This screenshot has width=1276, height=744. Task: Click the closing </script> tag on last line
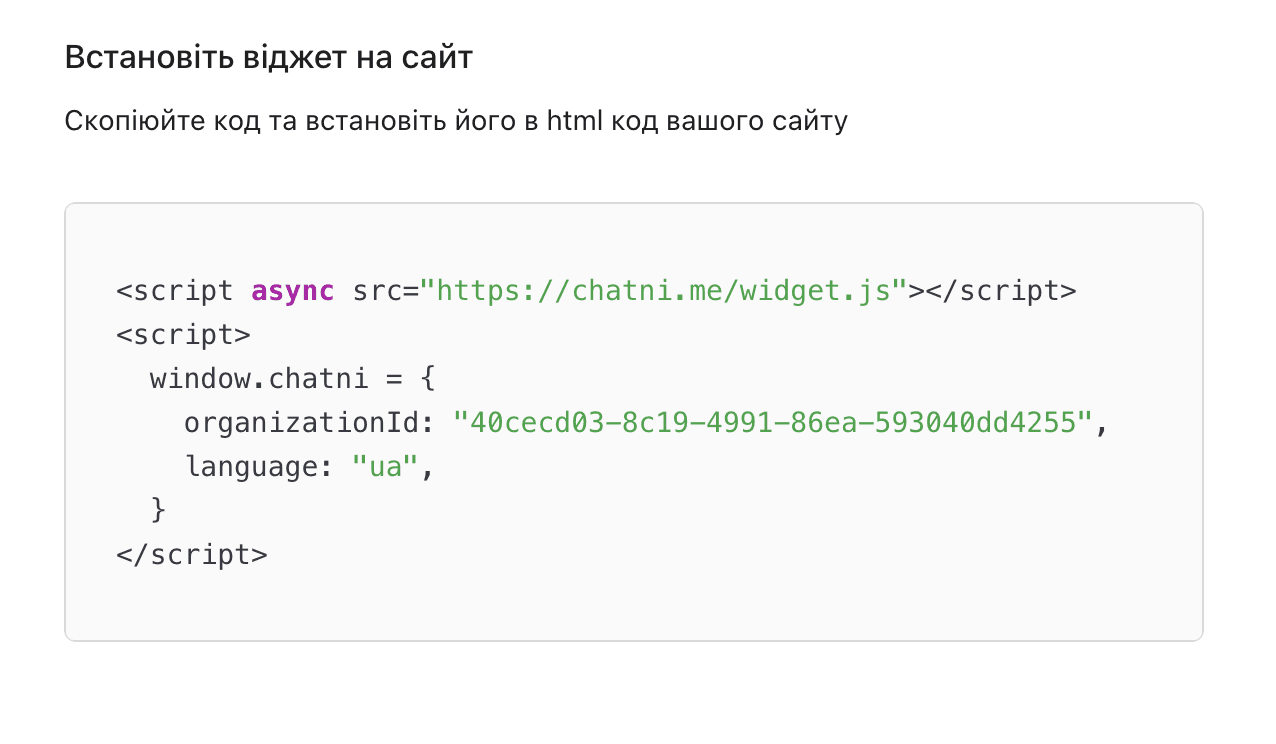click(192, 554)
